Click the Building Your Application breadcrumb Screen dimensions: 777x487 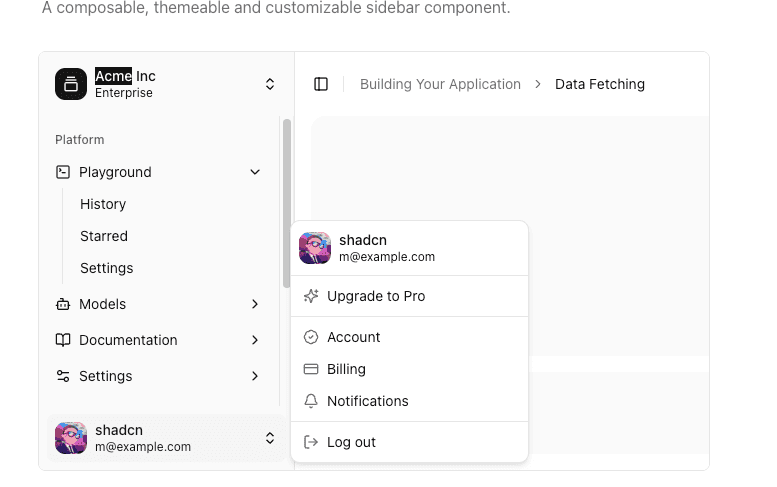coord(440,84)
